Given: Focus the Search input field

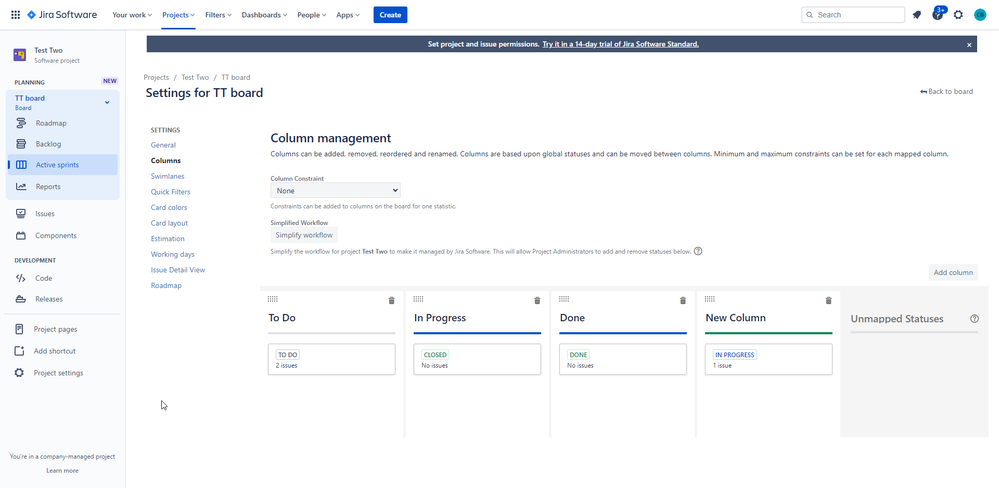Looking at the screenshot, I should tap(853, 15).
